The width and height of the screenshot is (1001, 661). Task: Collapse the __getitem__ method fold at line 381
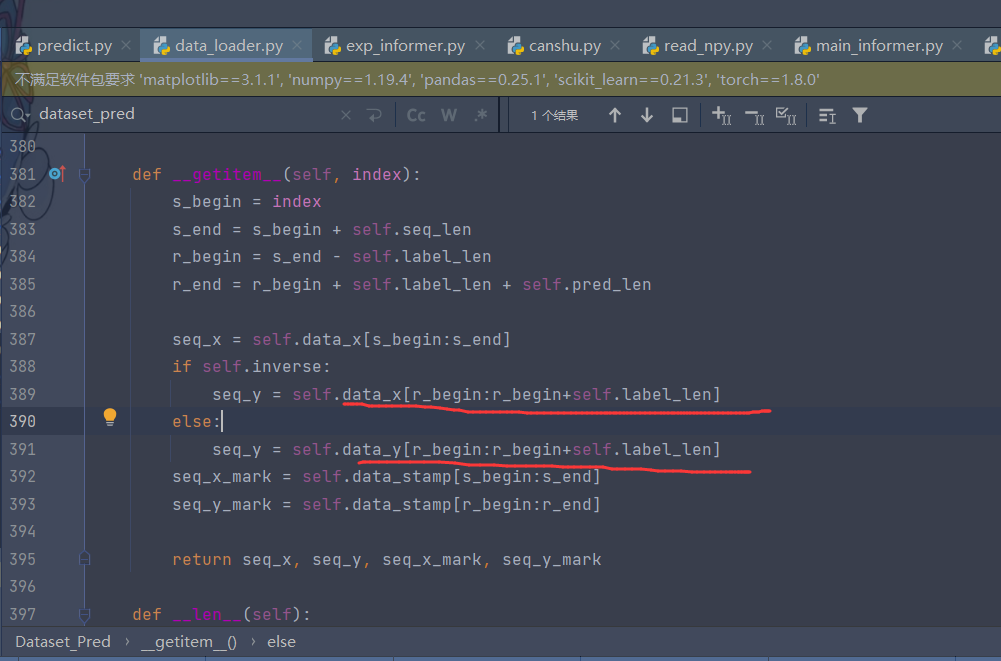(84, 173)
